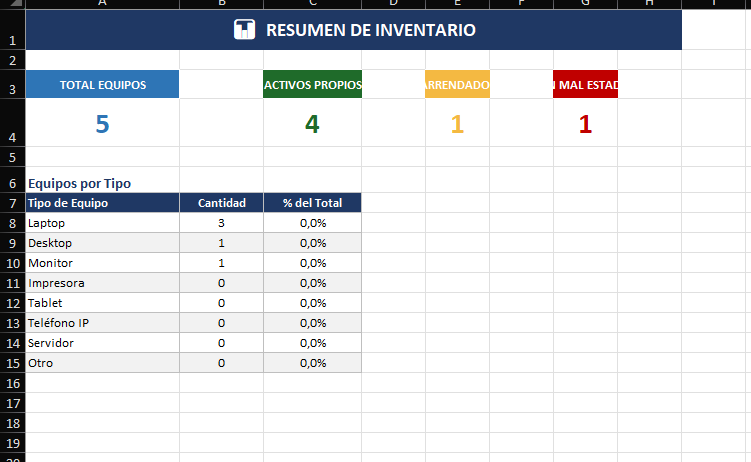Viewport: 751px width, 462px height.
Task: Select row 5 via its row header
Action: pos(12,157)
